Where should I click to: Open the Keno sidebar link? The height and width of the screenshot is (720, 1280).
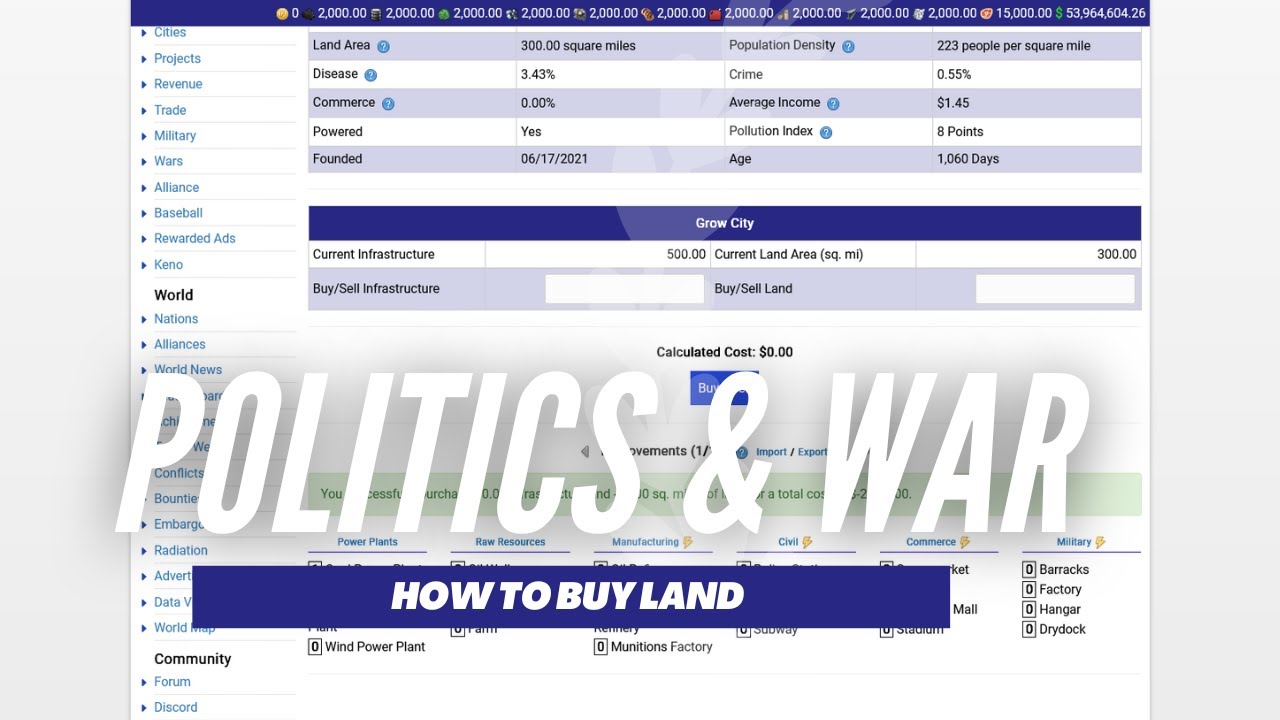pos(168,265)
